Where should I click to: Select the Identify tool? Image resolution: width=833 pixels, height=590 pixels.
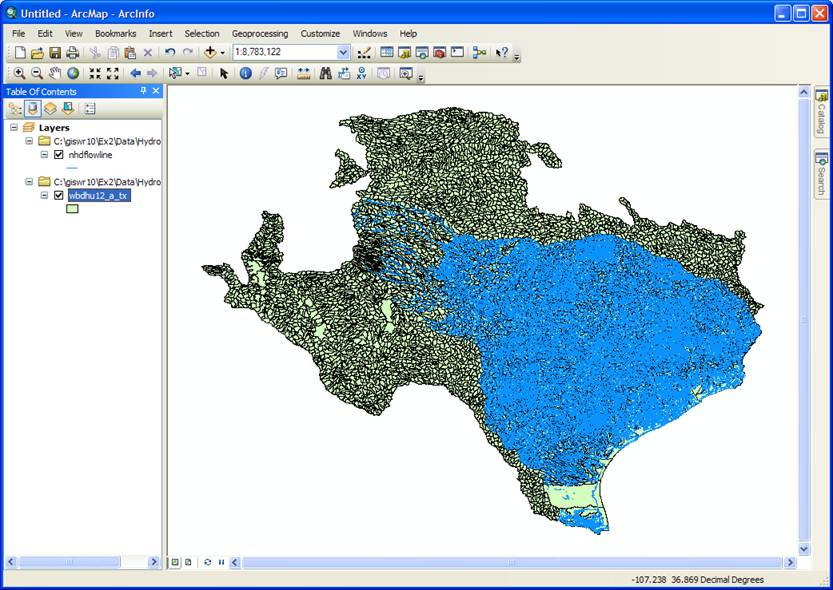click(x=245, y=73)
